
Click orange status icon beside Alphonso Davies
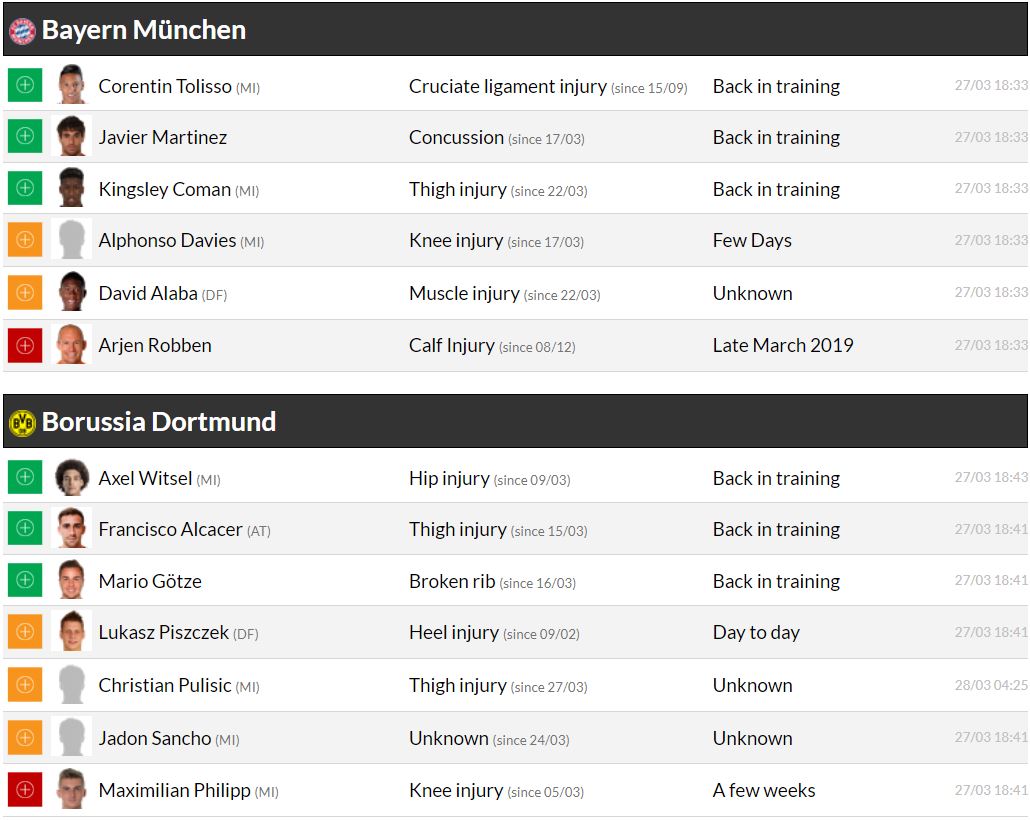coord(25,240)
